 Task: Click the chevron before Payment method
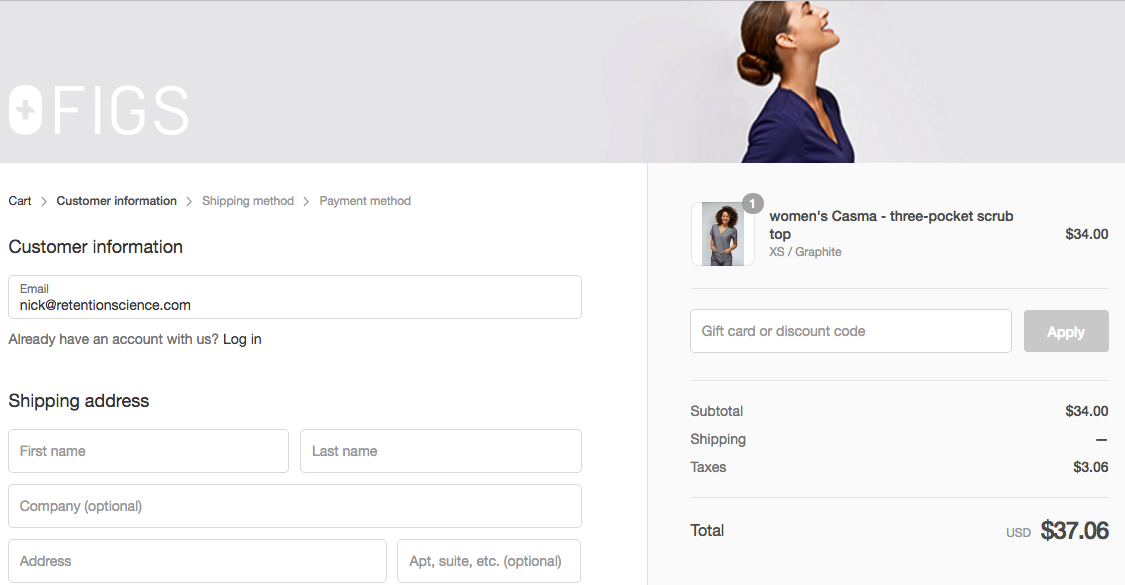(x=306, y=202)
